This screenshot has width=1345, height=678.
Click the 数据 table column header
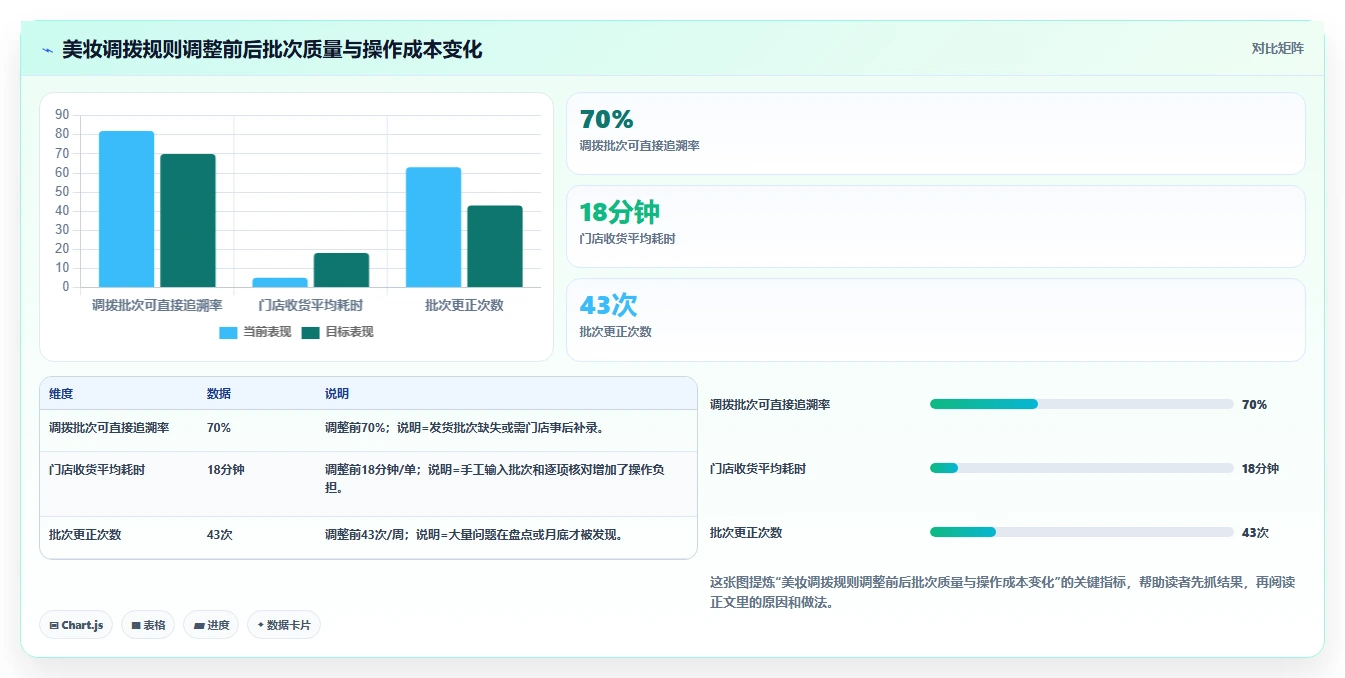click(219, 394)
